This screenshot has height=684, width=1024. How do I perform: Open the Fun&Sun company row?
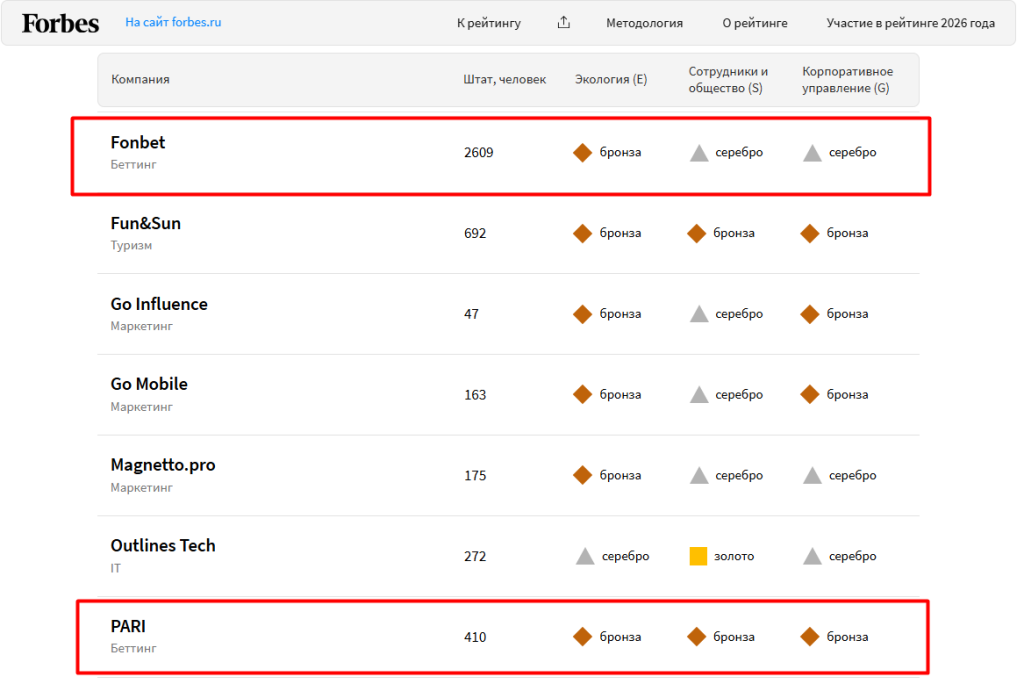click(x=508, y=233)
